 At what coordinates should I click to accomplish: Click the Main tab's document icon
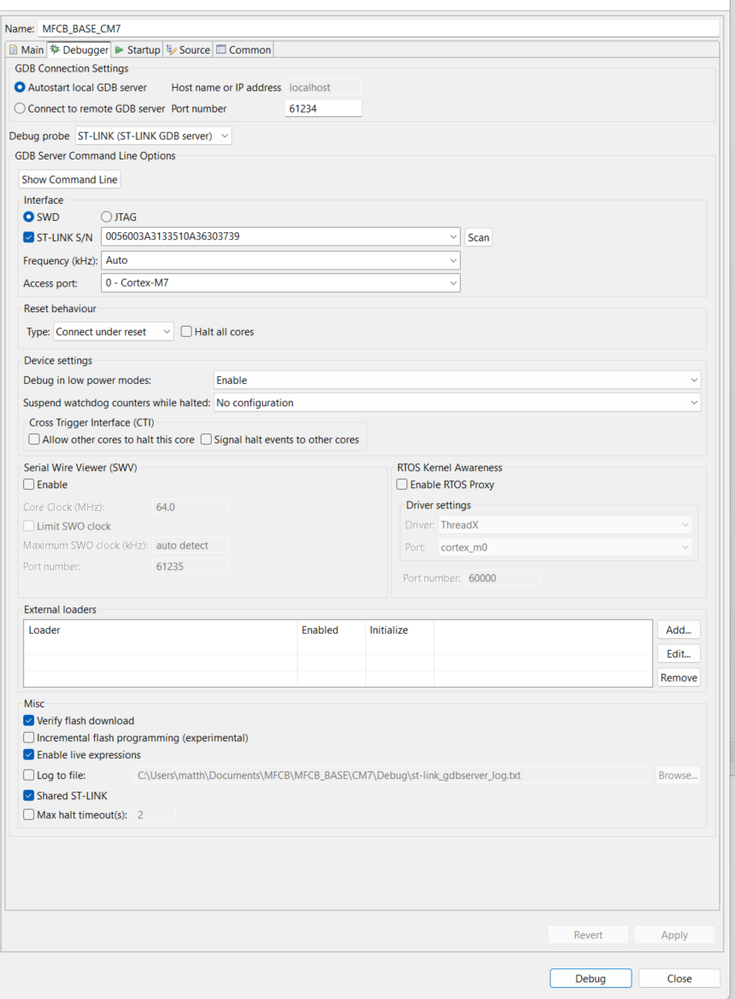tap(15, 49)
